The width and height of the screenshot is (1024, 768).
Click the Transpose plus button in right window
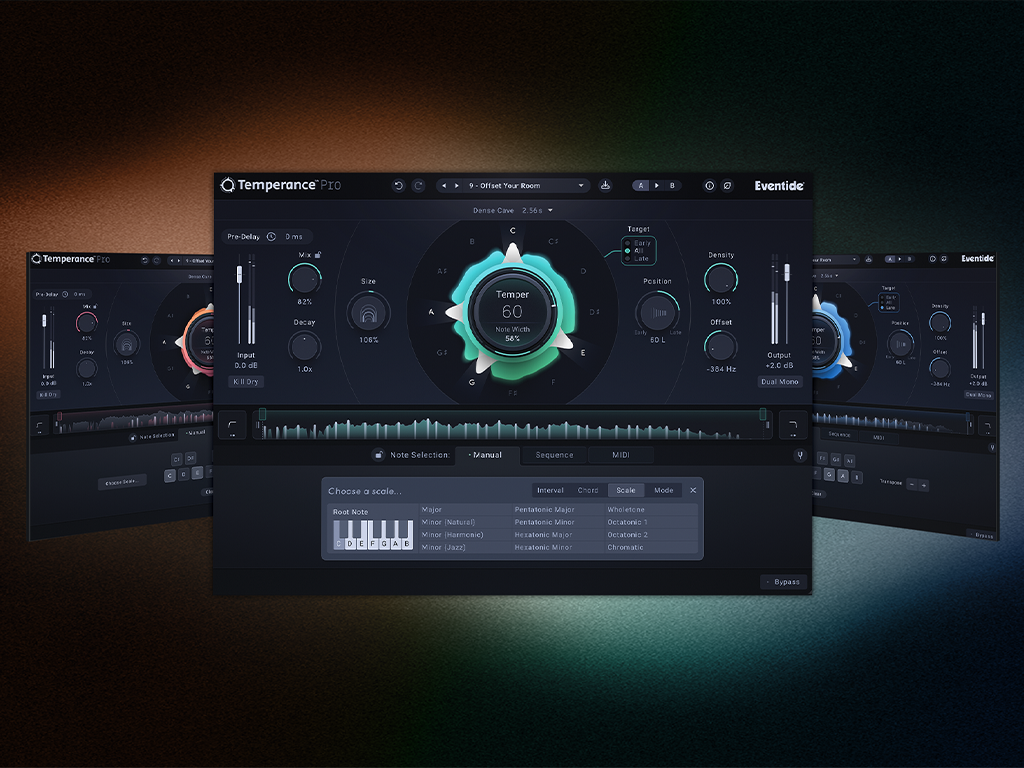924,485
